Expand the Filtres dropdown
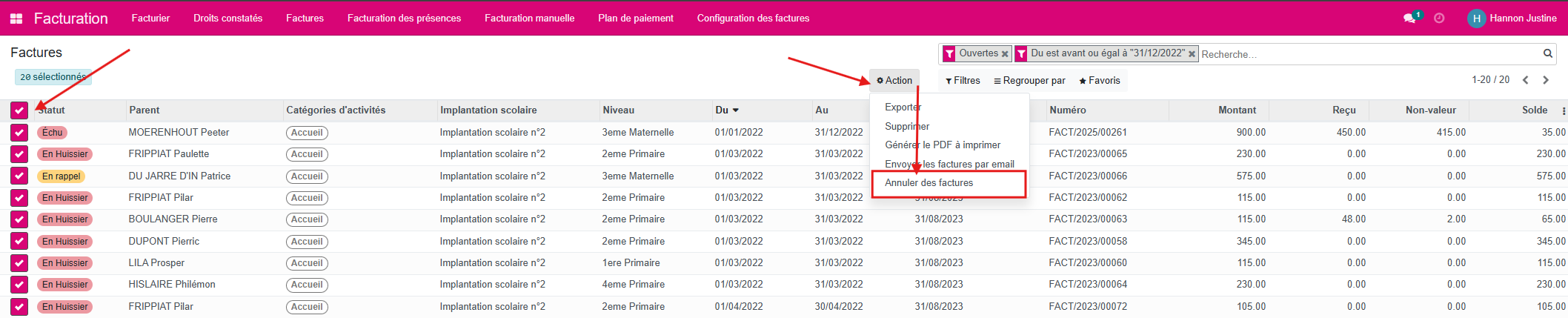 (963, 81)
